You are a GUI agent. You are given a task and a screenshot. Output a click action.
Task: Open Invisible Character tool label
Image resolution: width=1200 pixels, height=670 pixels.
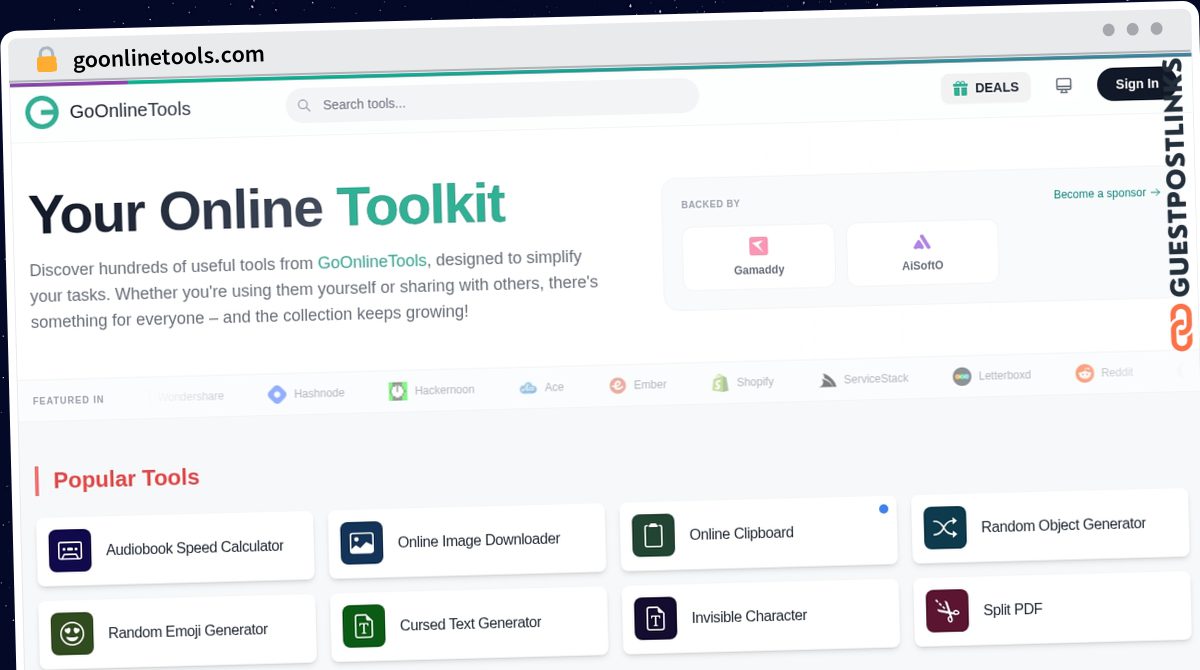[x=749, y=616]
